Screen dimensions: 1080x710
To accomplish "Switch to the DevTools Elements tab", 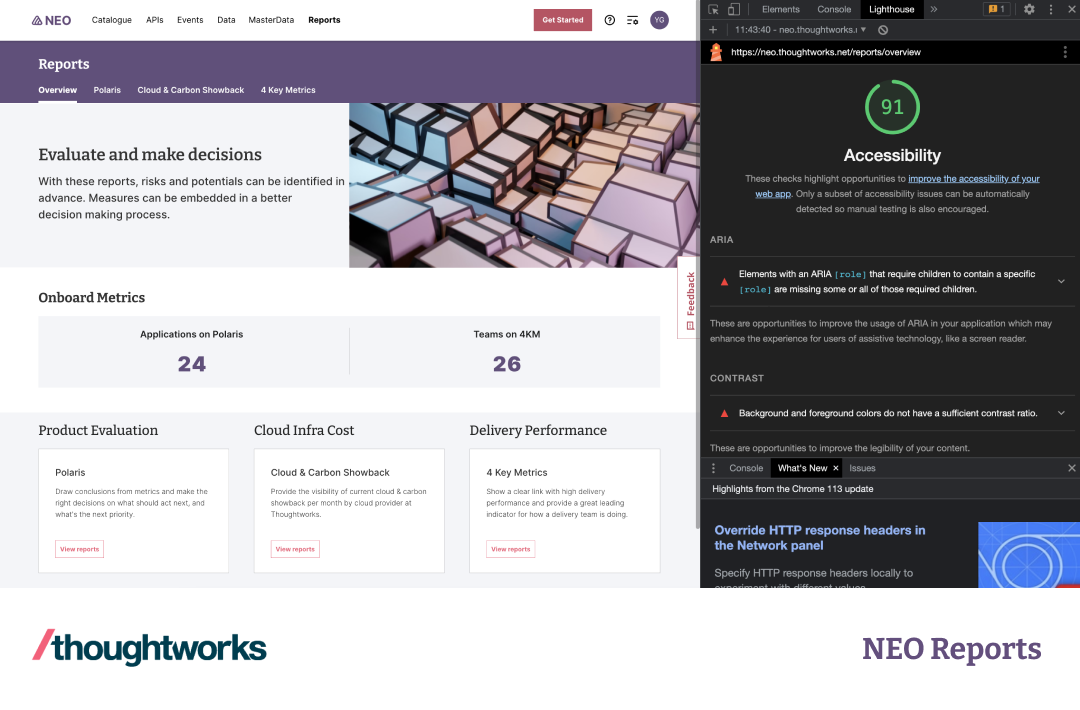I will click(780, 10).
